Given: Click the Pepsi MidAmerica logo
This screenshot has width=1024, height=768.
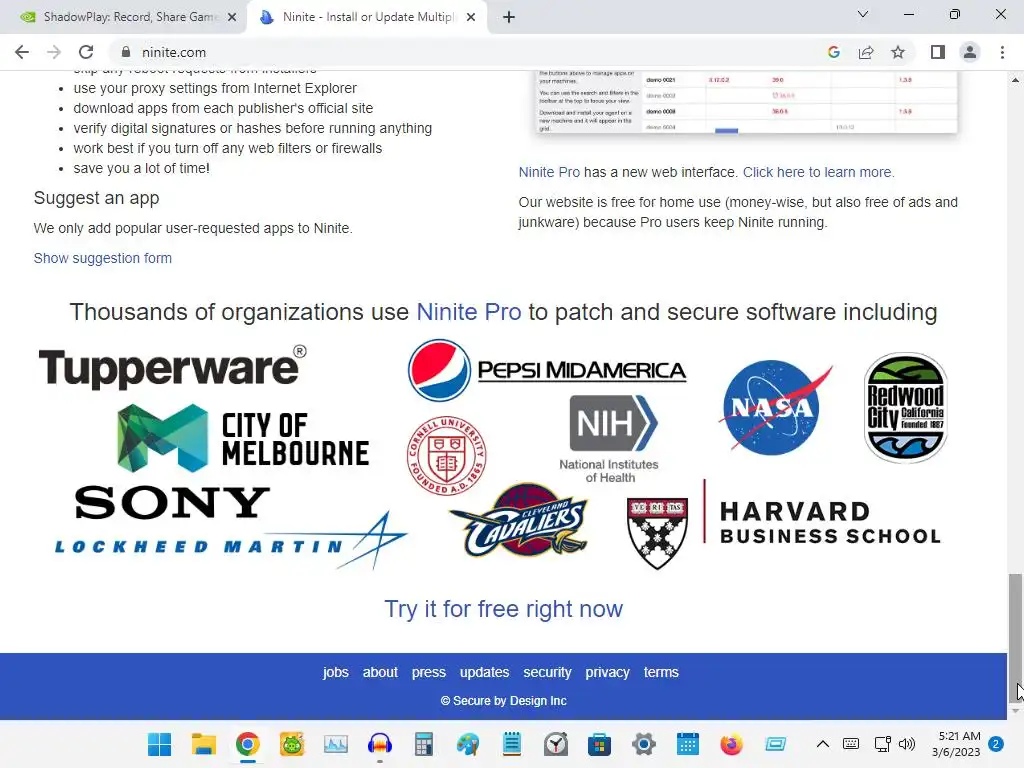Looking at the screenshot, I should [x=547, y=370].
